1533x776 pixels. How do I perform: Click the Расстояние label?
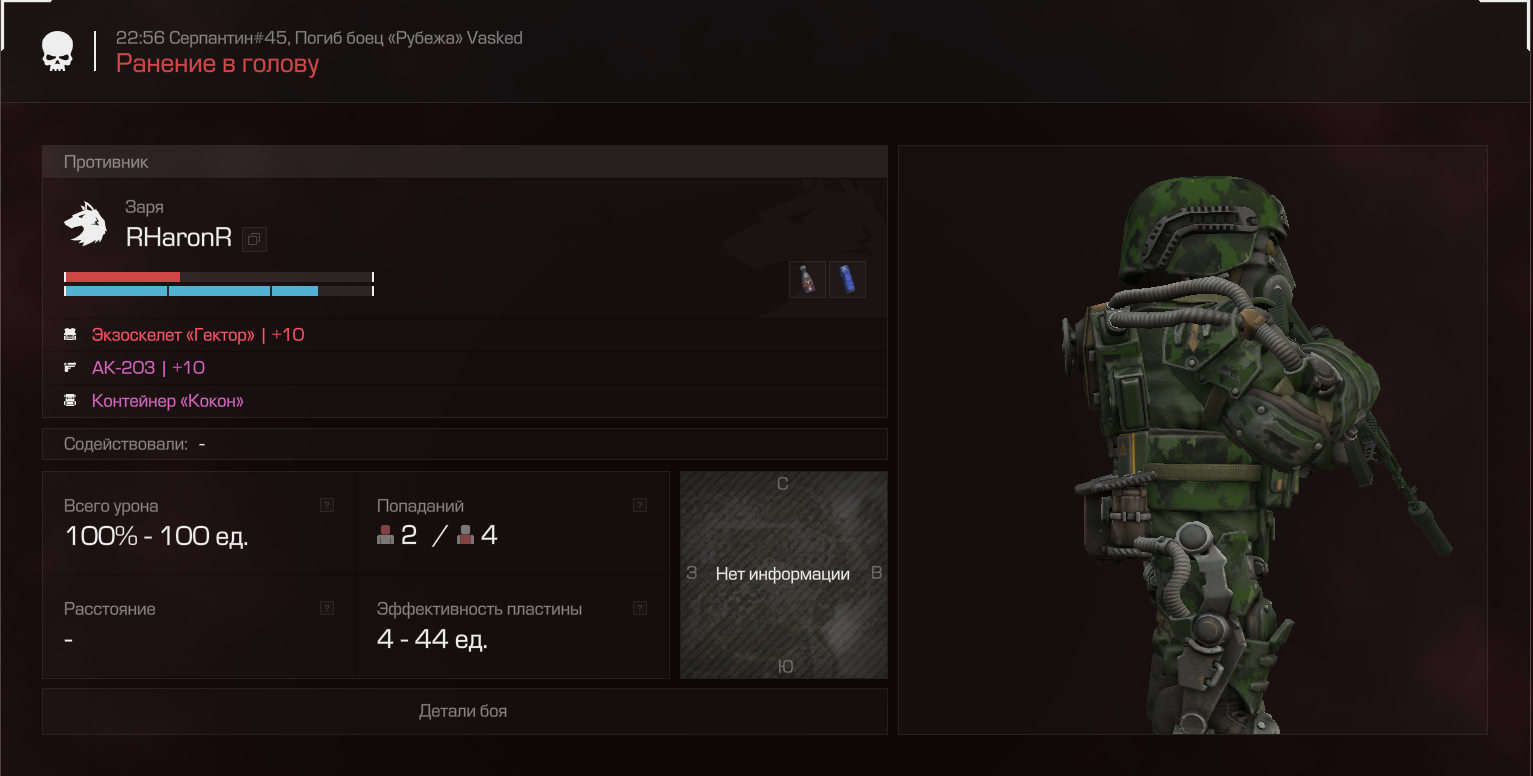pos(110,609)
